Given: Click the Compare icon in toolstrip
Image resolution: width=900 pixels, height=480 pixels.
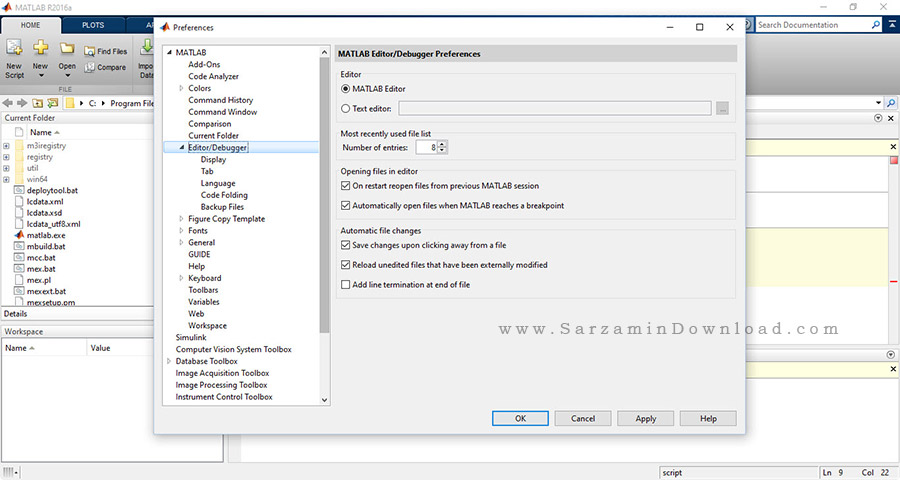Looking at the screenshot, I should pyautogui.click(x=90, y=67).
